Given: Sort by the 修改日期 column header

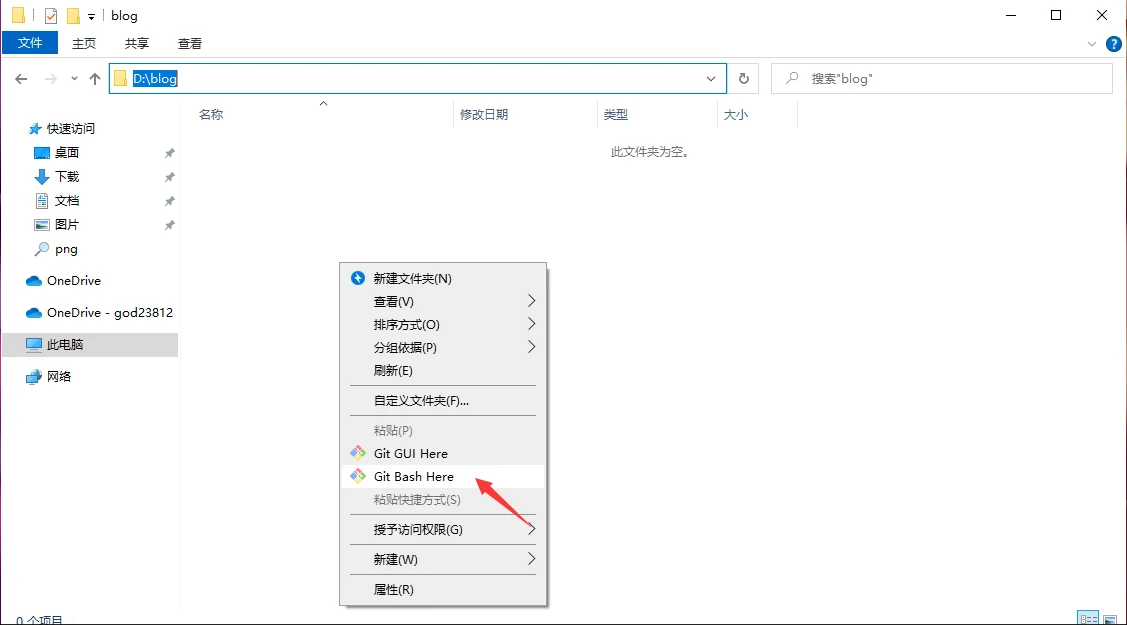Looking at the screenshot, I should pyautogui.click(x=484, y=115).
